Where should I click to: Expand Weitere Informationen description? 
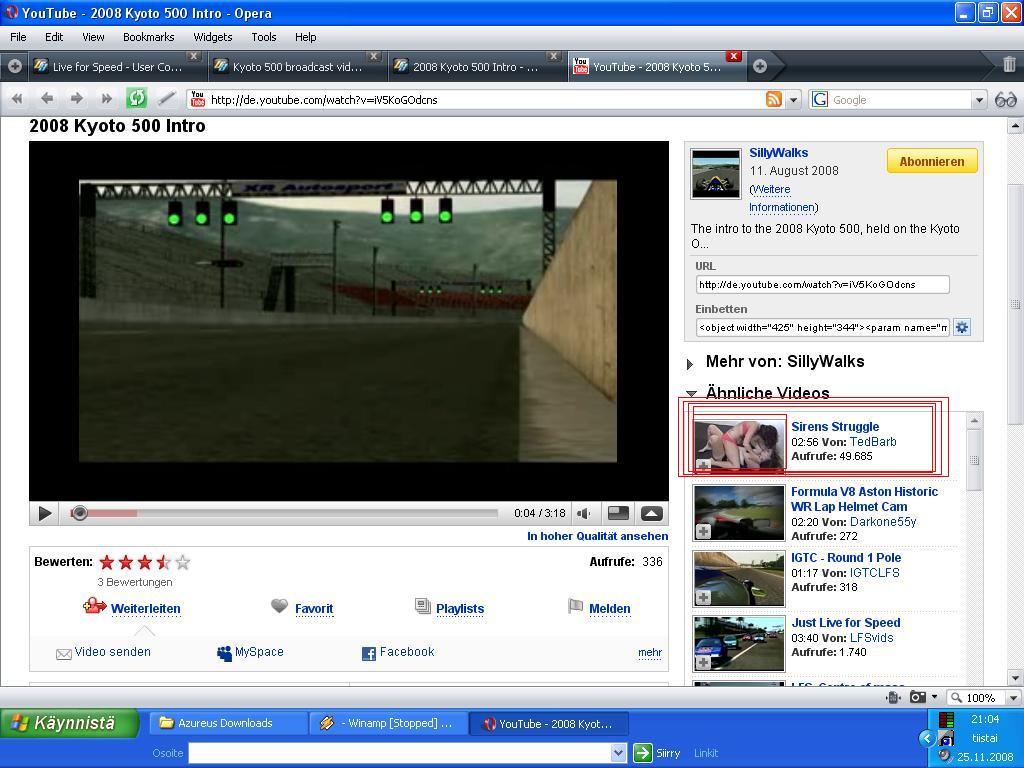pyautogui.click(x=783, y=199)
